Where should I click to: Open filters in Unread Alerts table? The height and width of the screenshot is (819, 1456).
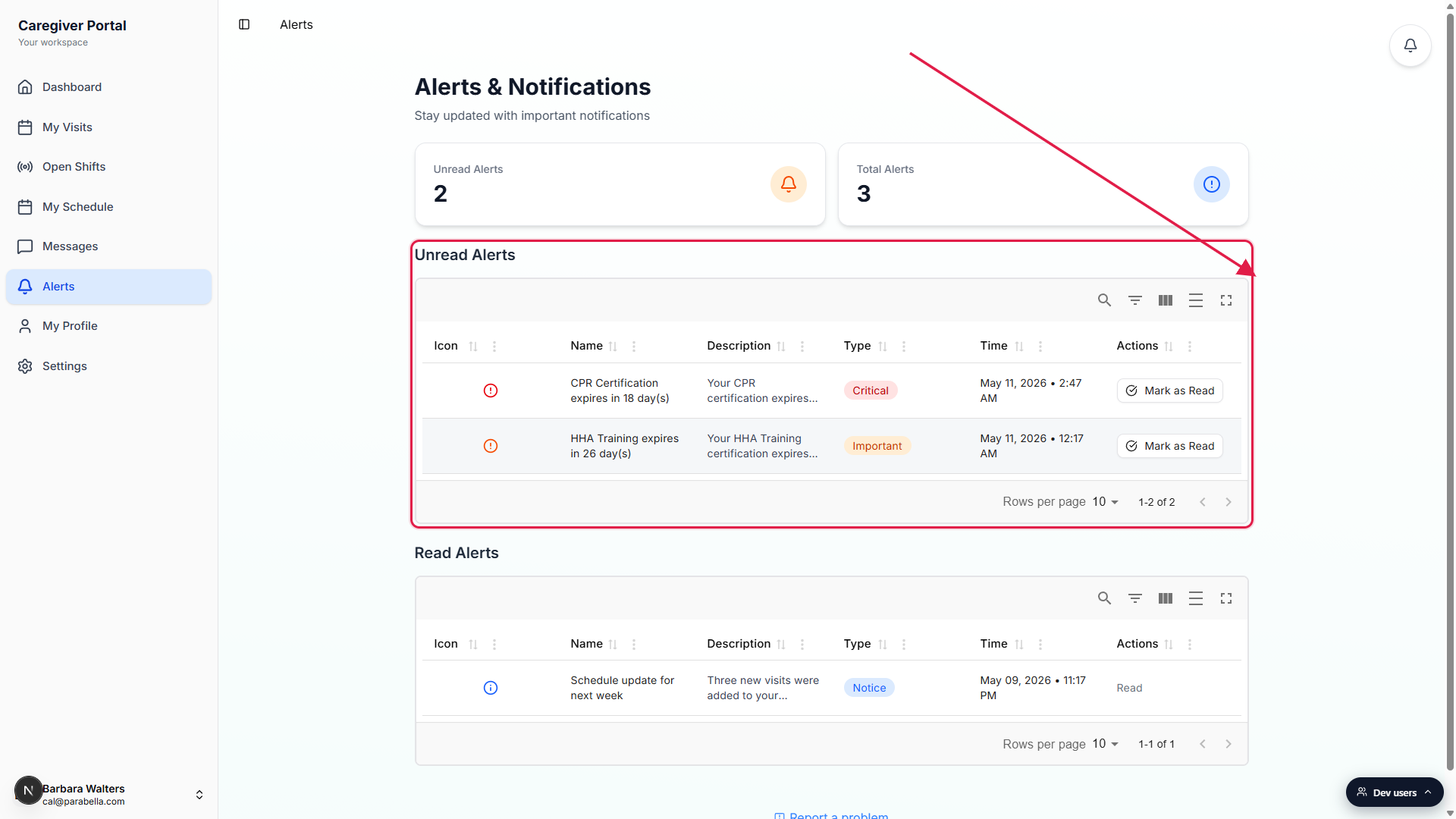1134,300
